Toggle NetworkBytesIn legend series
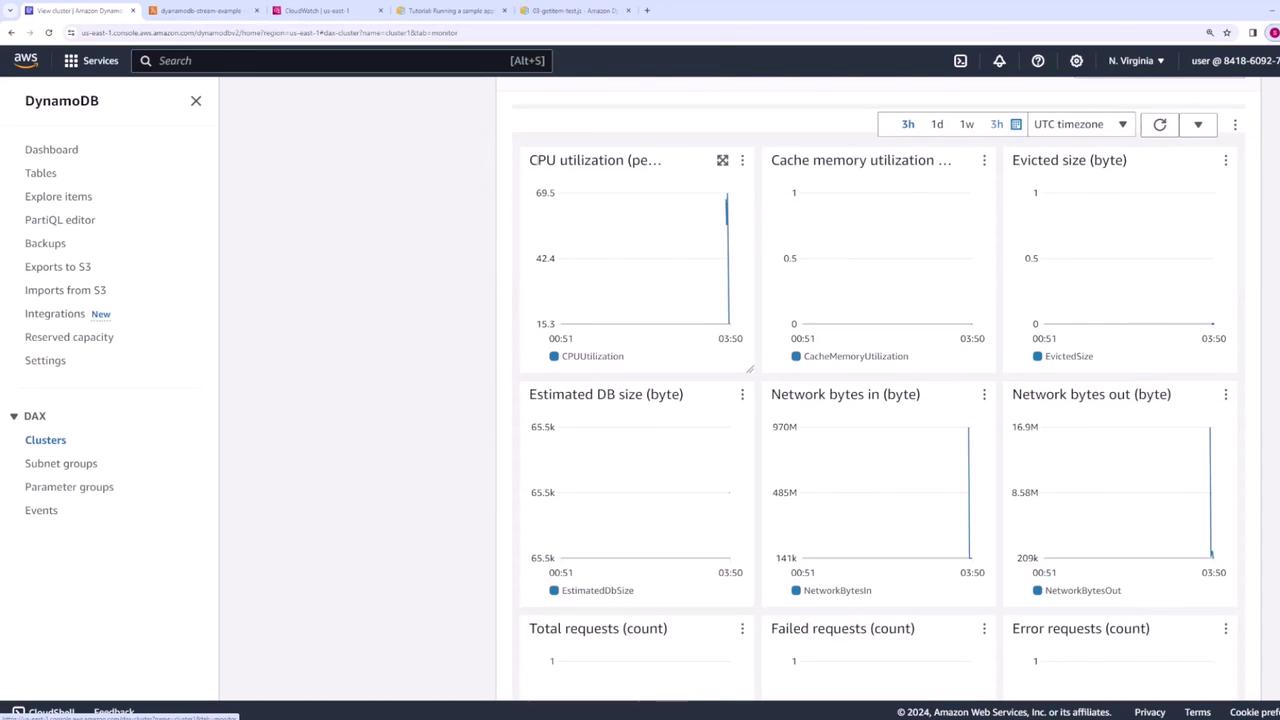 pos(832,590)
